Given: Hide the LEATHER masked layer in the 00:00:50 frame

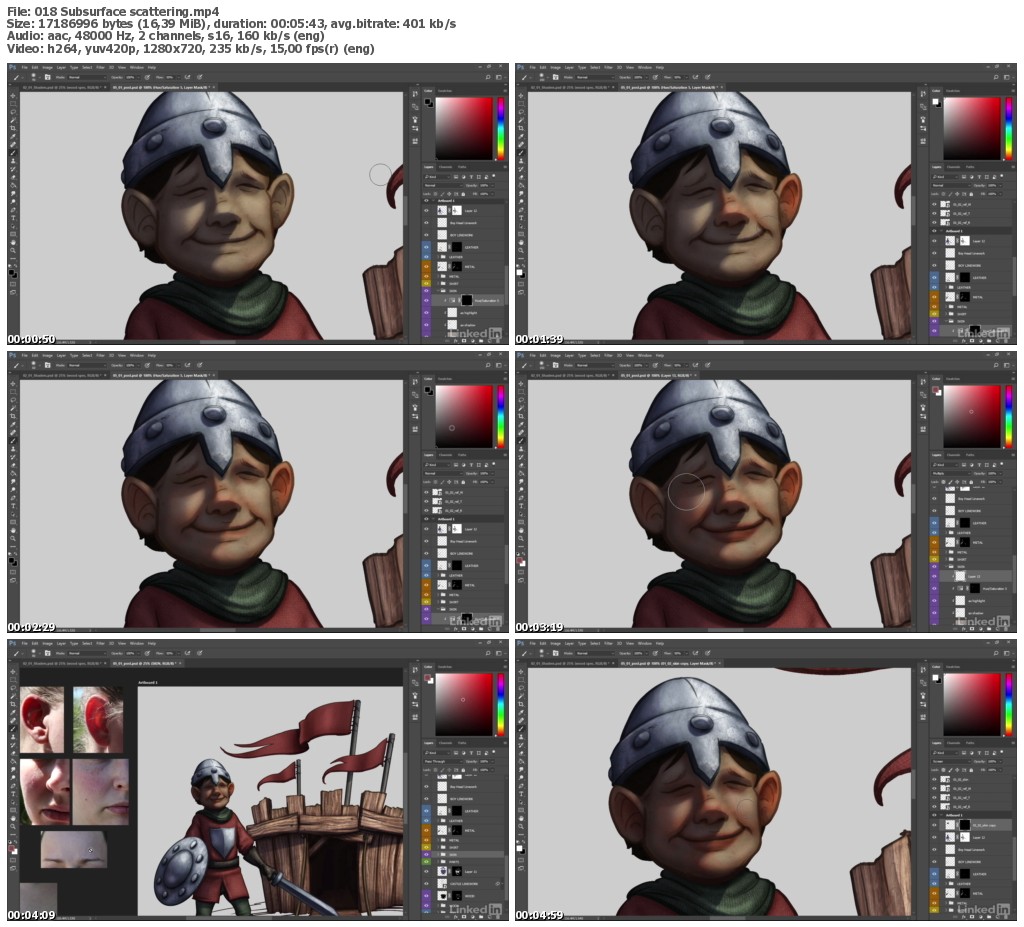Looking at the screenshot, I should [426, 247].
